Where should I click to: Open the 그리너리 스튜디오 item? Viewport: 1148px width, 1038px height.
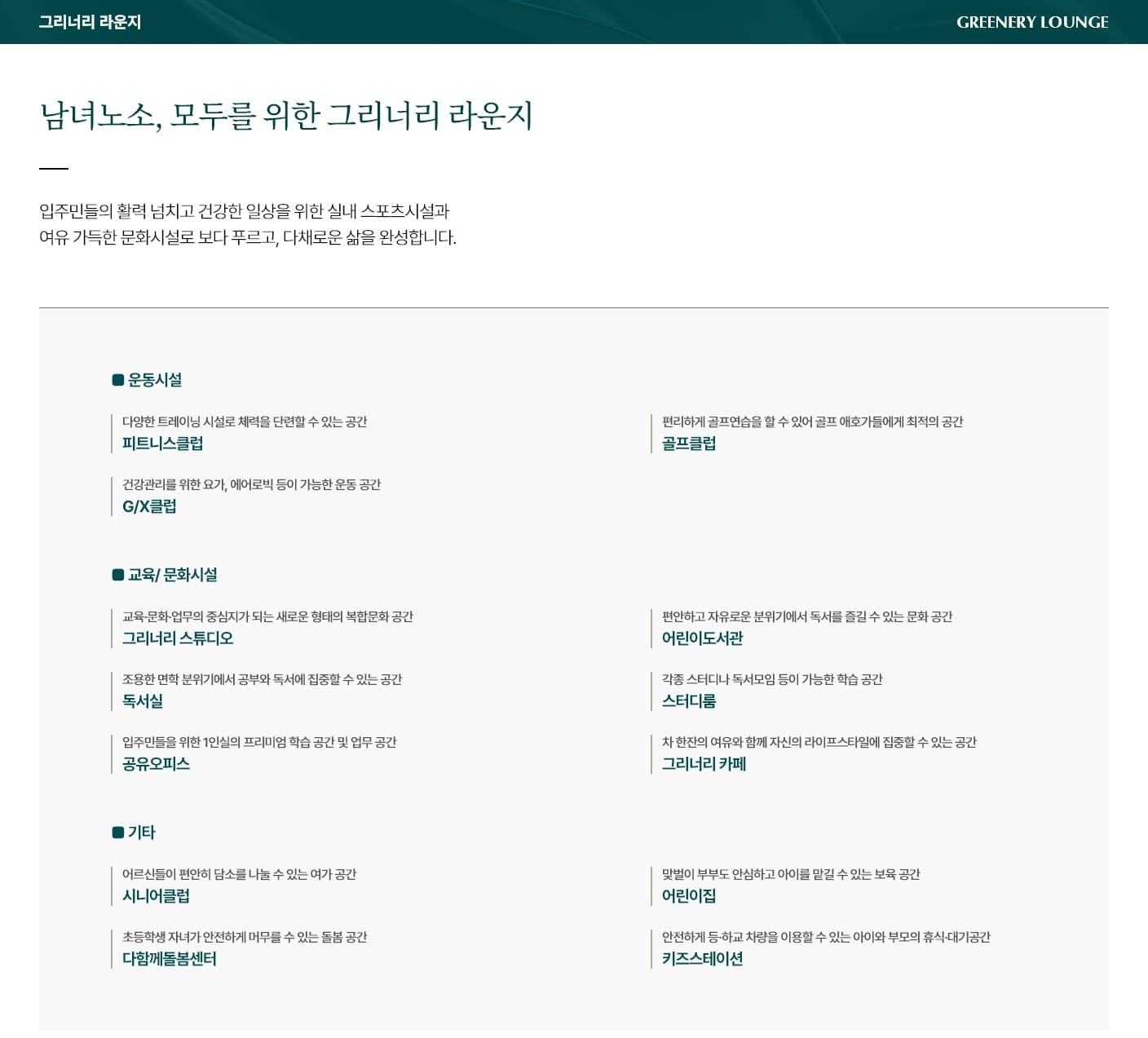point(177,638)
